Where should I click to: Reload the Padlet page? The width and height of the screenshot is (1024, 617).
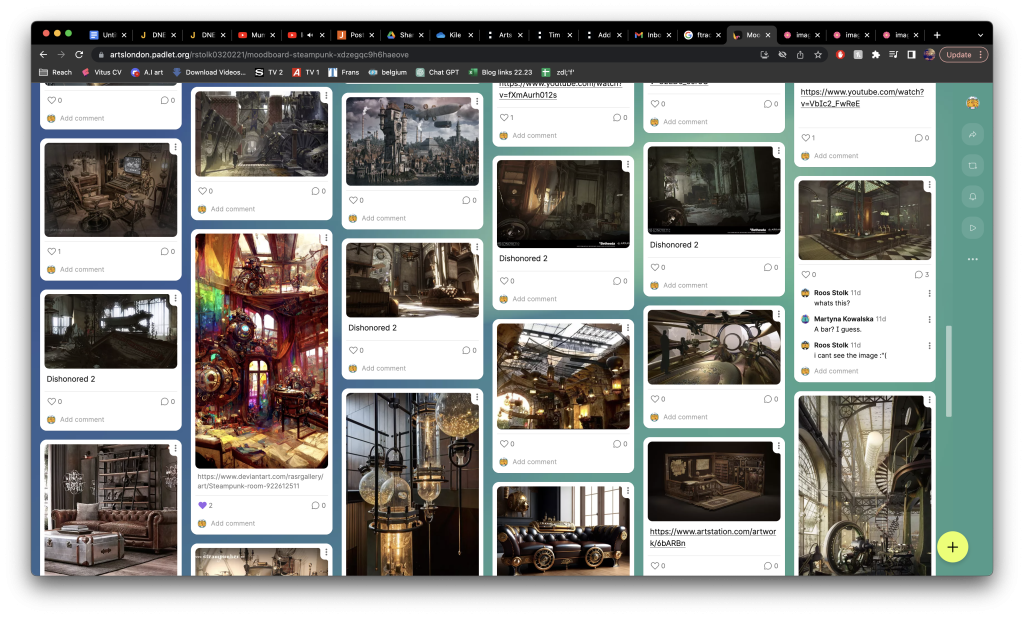(x=79, y=55)
